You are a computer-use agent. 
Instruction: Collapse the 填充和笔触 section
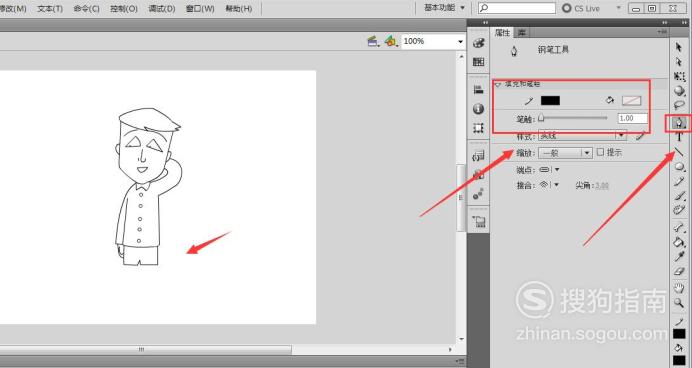point(498,84)
